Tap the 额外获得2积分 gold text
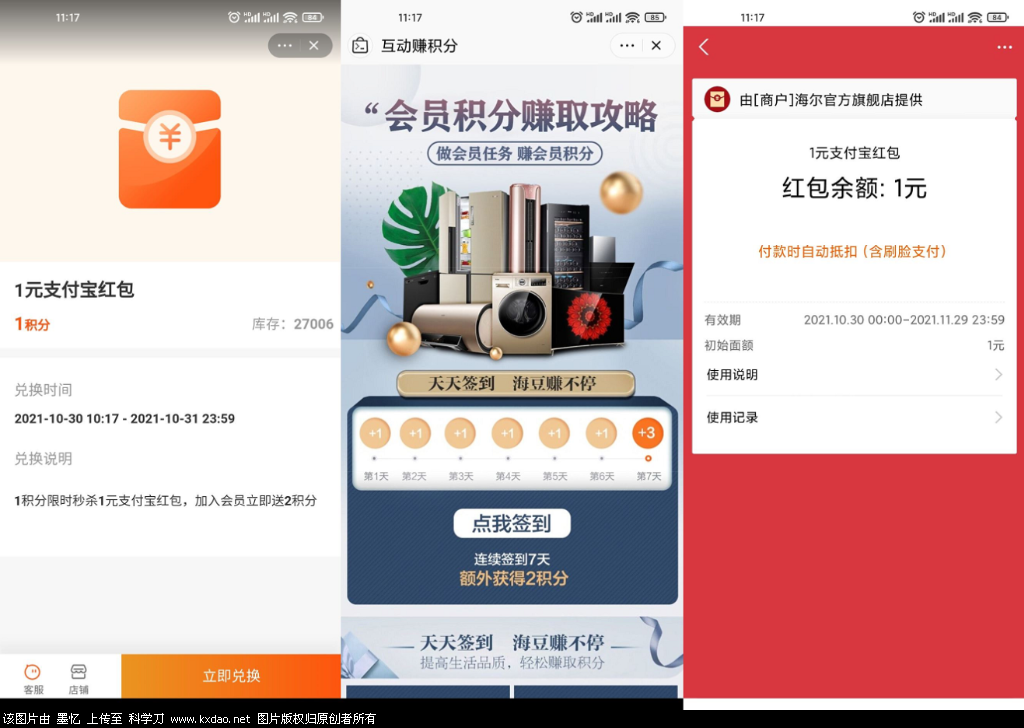1024x728 pixels. 513,578
